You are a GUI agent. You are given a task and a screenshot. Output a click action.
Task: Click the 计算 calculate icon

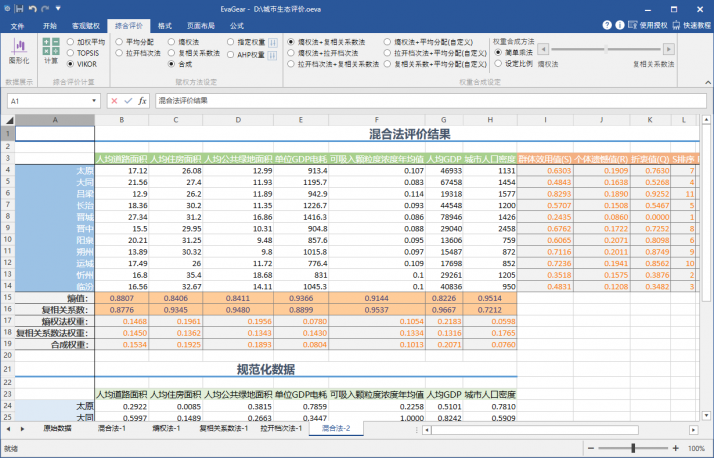point(51,51)
